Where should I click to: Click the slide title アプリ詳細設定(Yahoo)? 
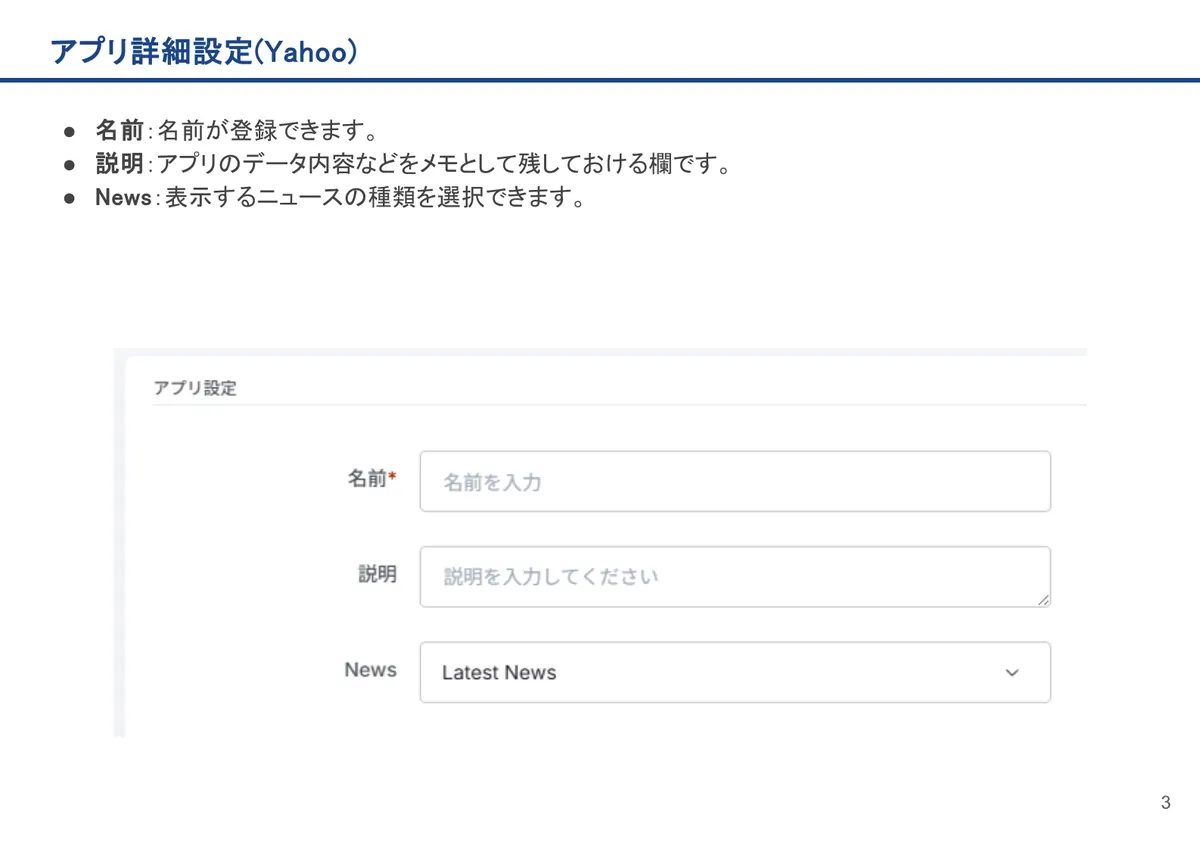coord(204,52)
